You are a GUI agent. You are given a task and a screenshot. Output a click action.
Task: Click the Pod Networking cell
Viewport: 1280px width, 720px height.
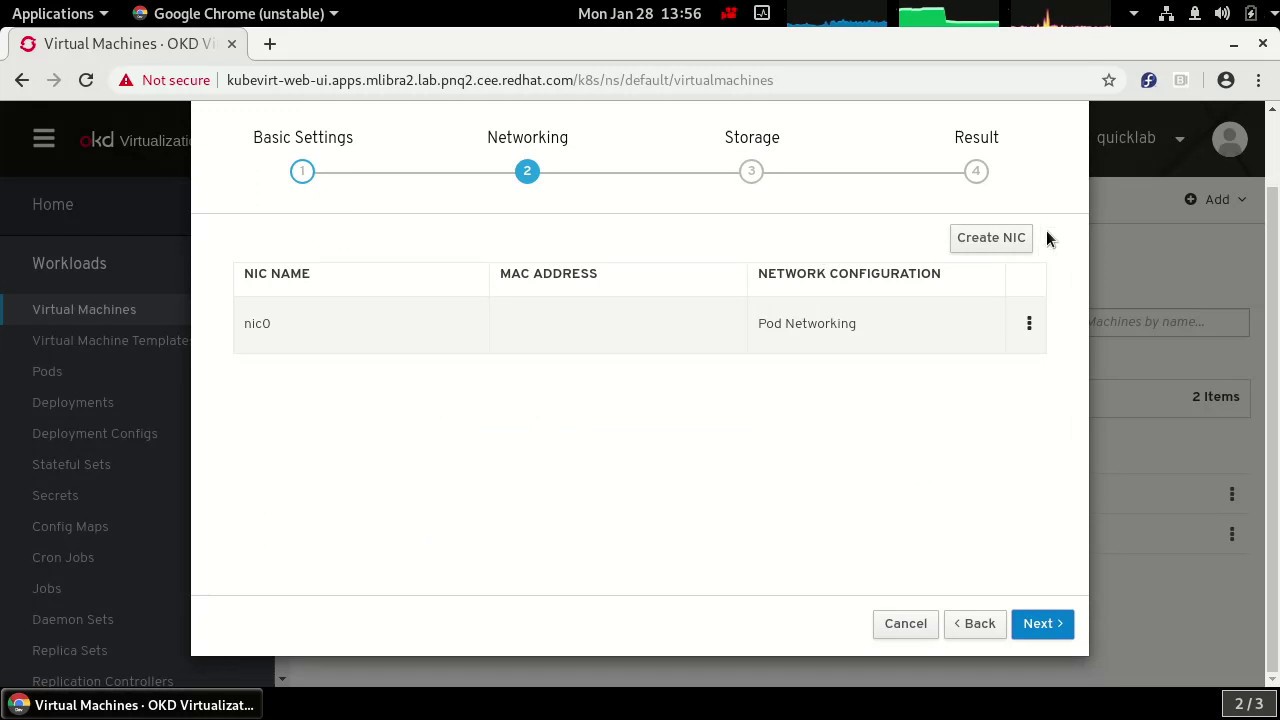(876, 323)
